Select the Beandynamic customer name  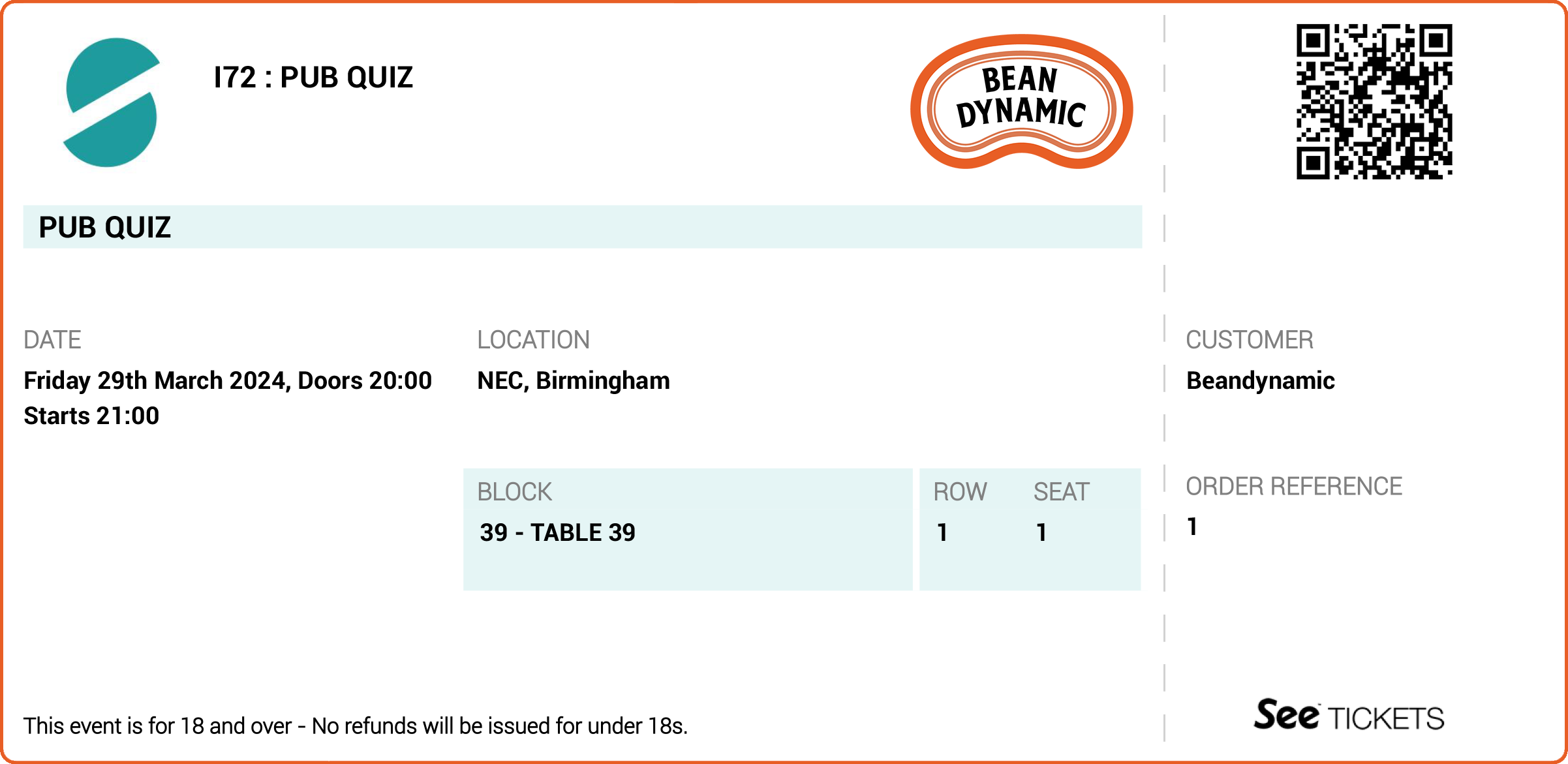coord(1260,380)
